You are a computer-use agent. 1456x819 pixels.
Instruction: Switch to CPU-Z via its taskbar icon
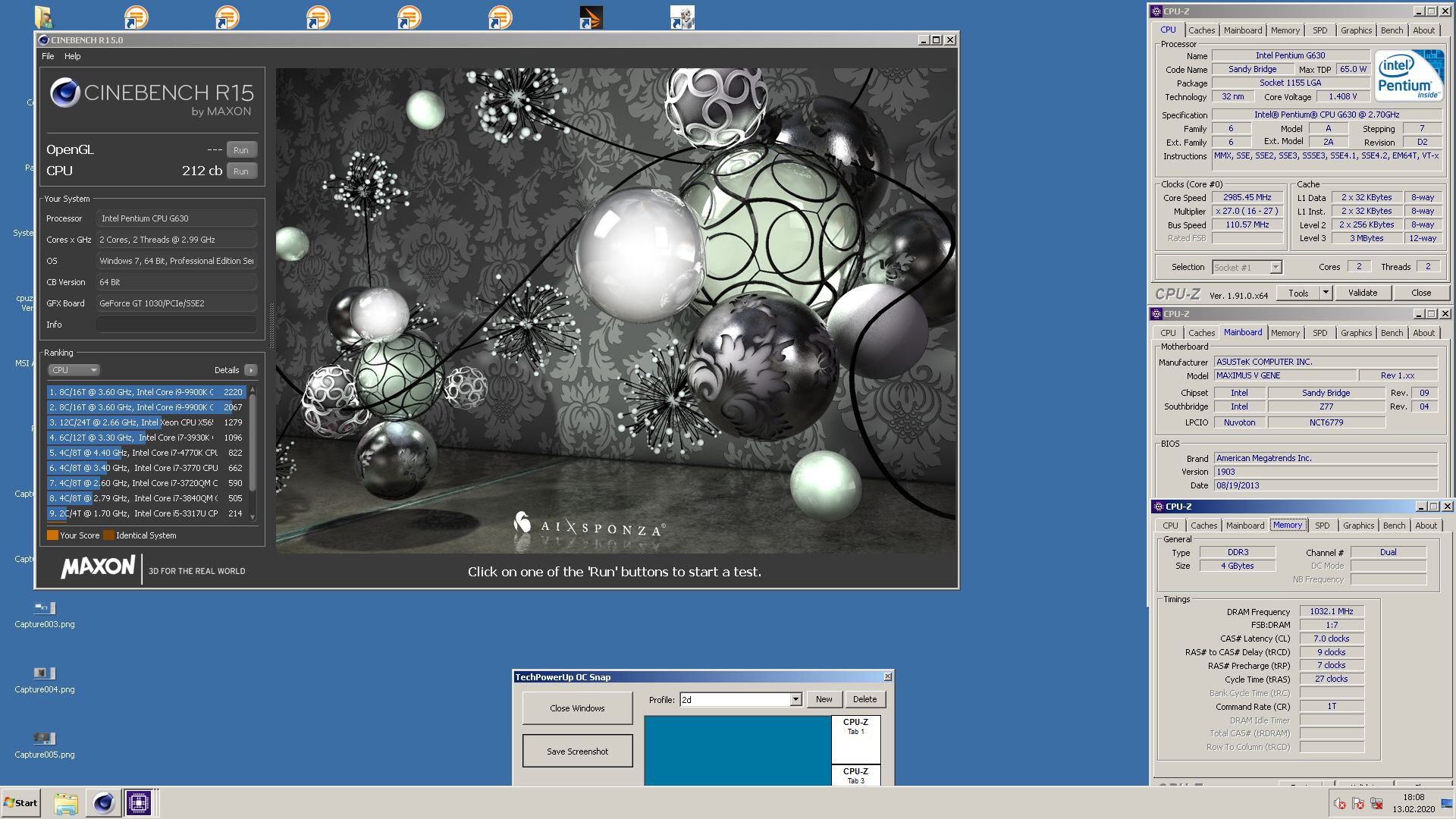pyautogui.click(x=140, y=803)
